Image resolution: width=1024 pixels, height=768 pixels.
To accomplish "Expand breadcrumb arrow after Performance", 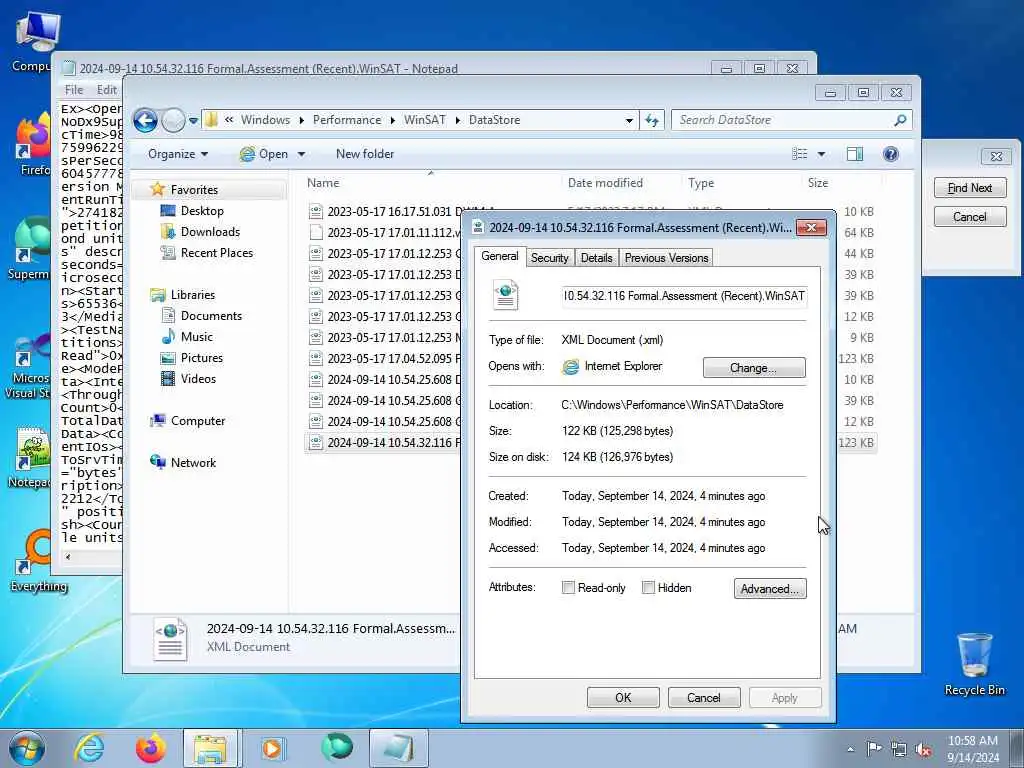I will [392, 120].
